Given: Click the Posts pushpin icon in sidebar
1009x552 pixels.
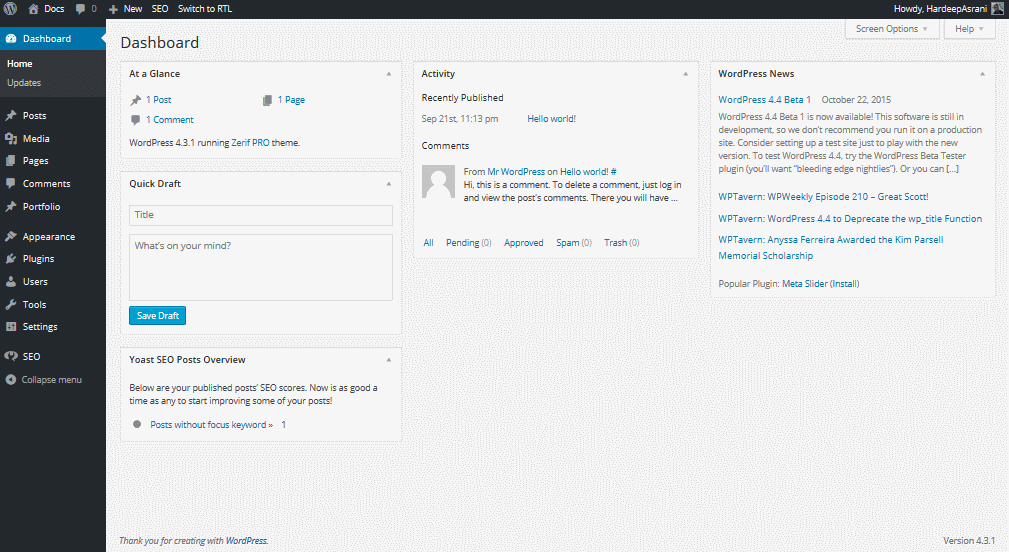Looking at the screenshot, I should coord(11,116).
